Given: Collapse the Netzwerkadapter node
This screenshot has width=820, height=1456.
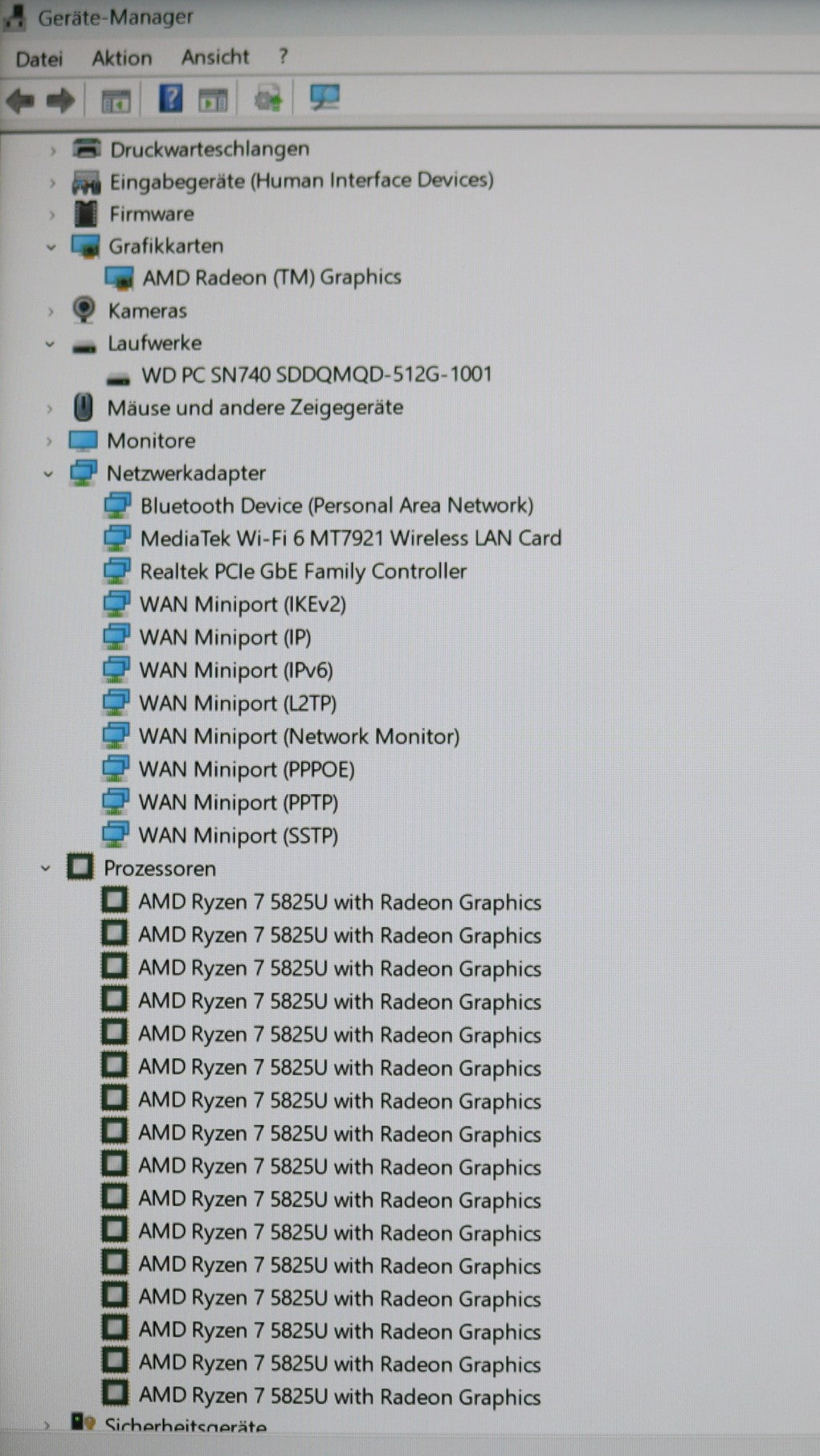Looking at the screenshot, I should click(x=48, y=474).
